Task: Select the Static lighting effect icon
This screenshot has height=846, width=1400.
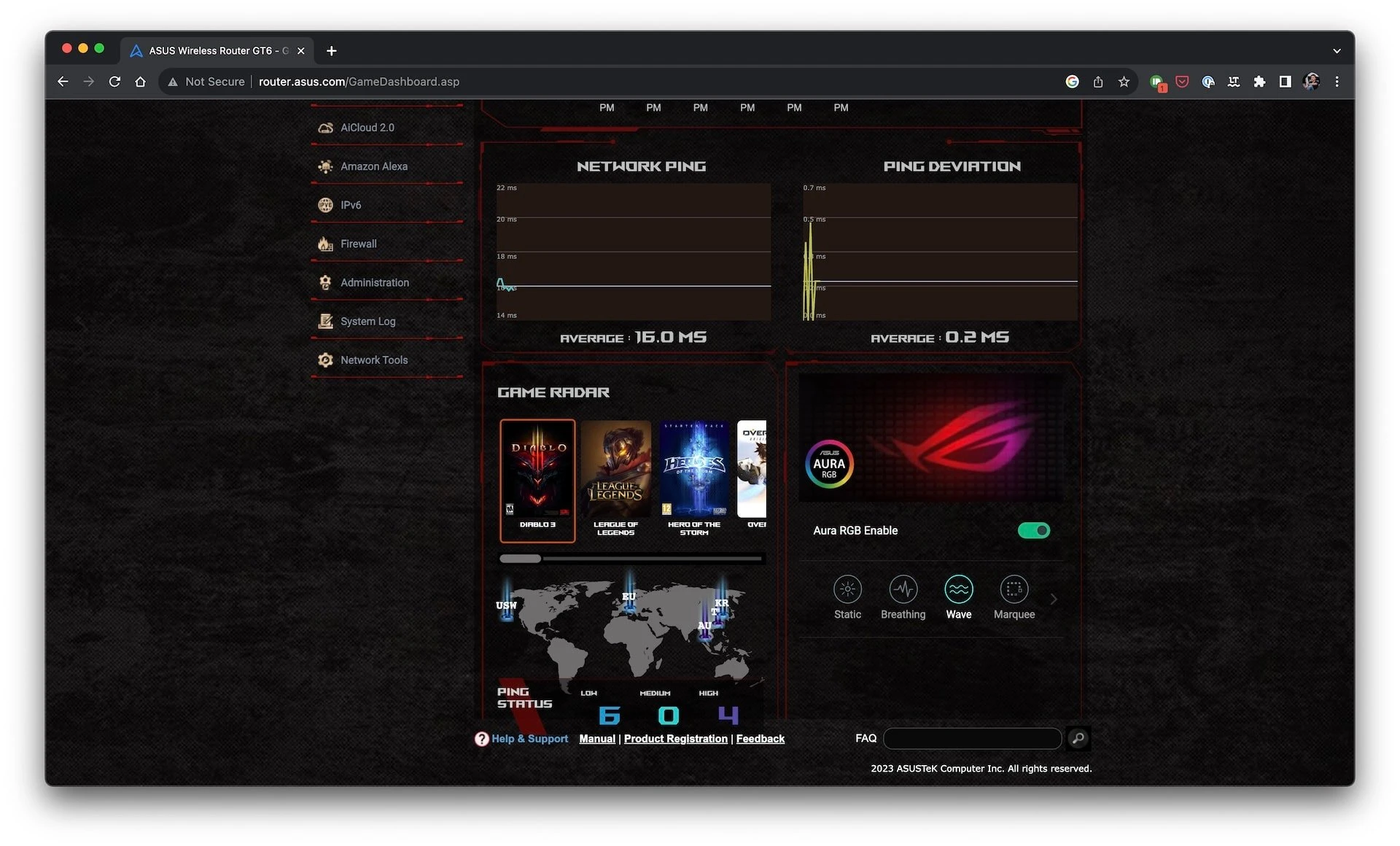Action: (847, 589)
